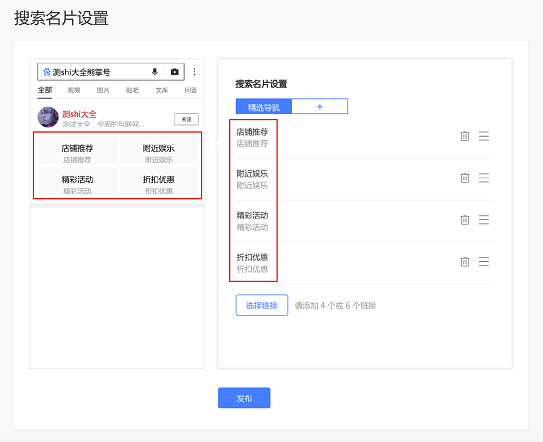Click the 测shi大全 avatar thumbnail

pyautogui.click(x=48, y=117)
